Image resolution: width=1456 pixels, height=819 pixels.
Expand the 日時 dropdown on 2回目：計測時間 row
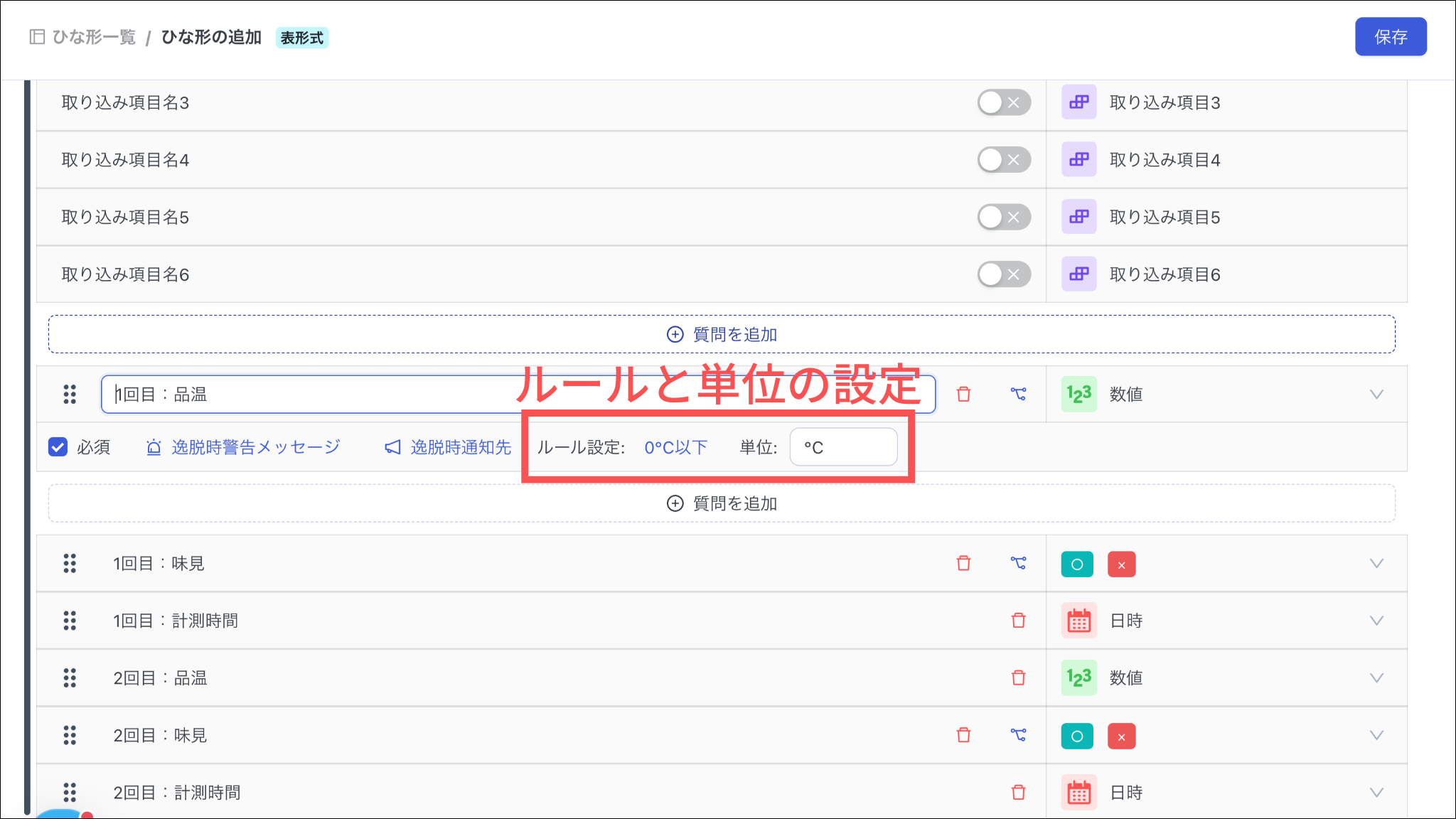(1376, 793)
